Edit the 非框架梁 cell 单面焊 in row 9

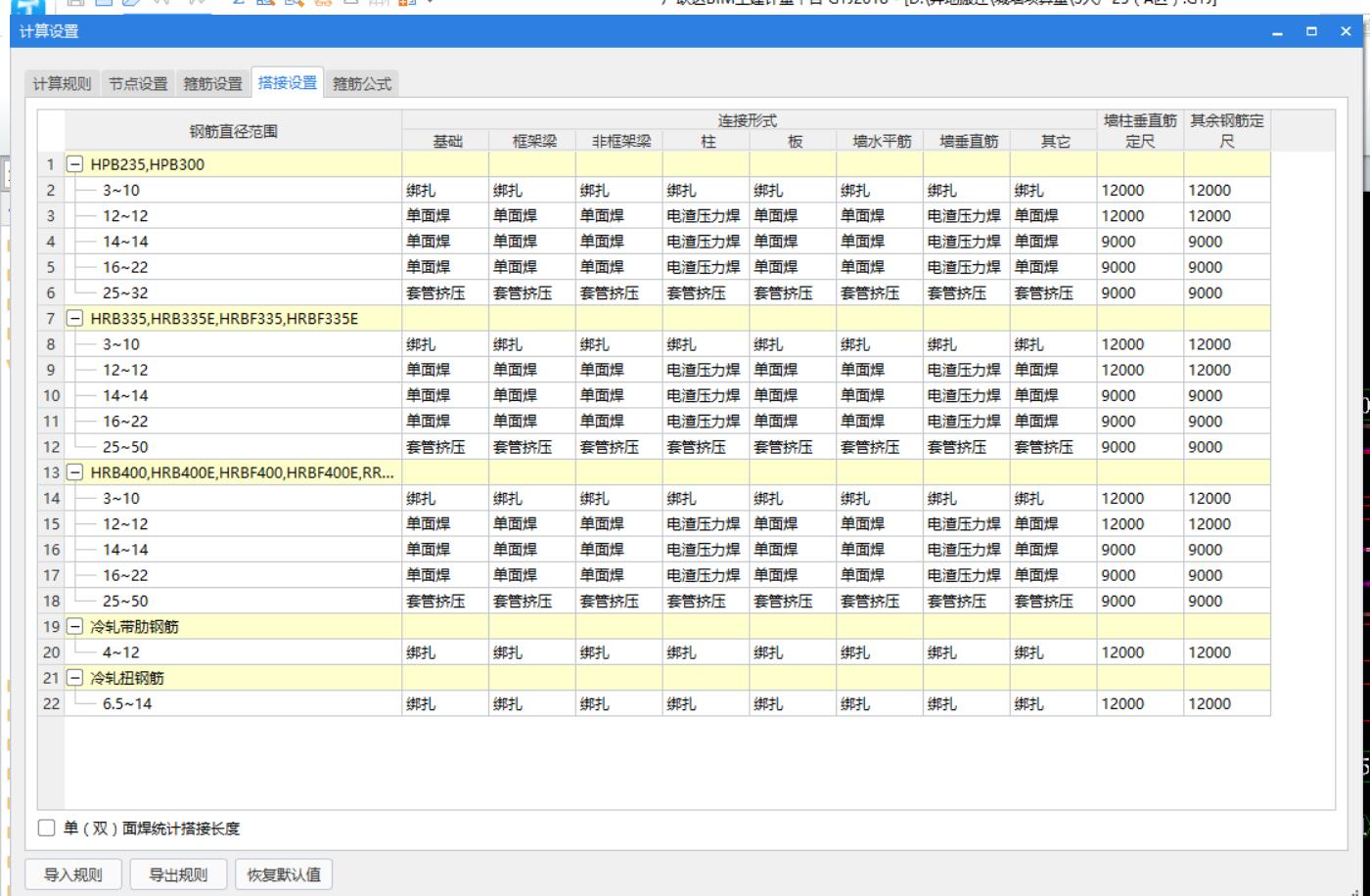(x=619, y=370)
